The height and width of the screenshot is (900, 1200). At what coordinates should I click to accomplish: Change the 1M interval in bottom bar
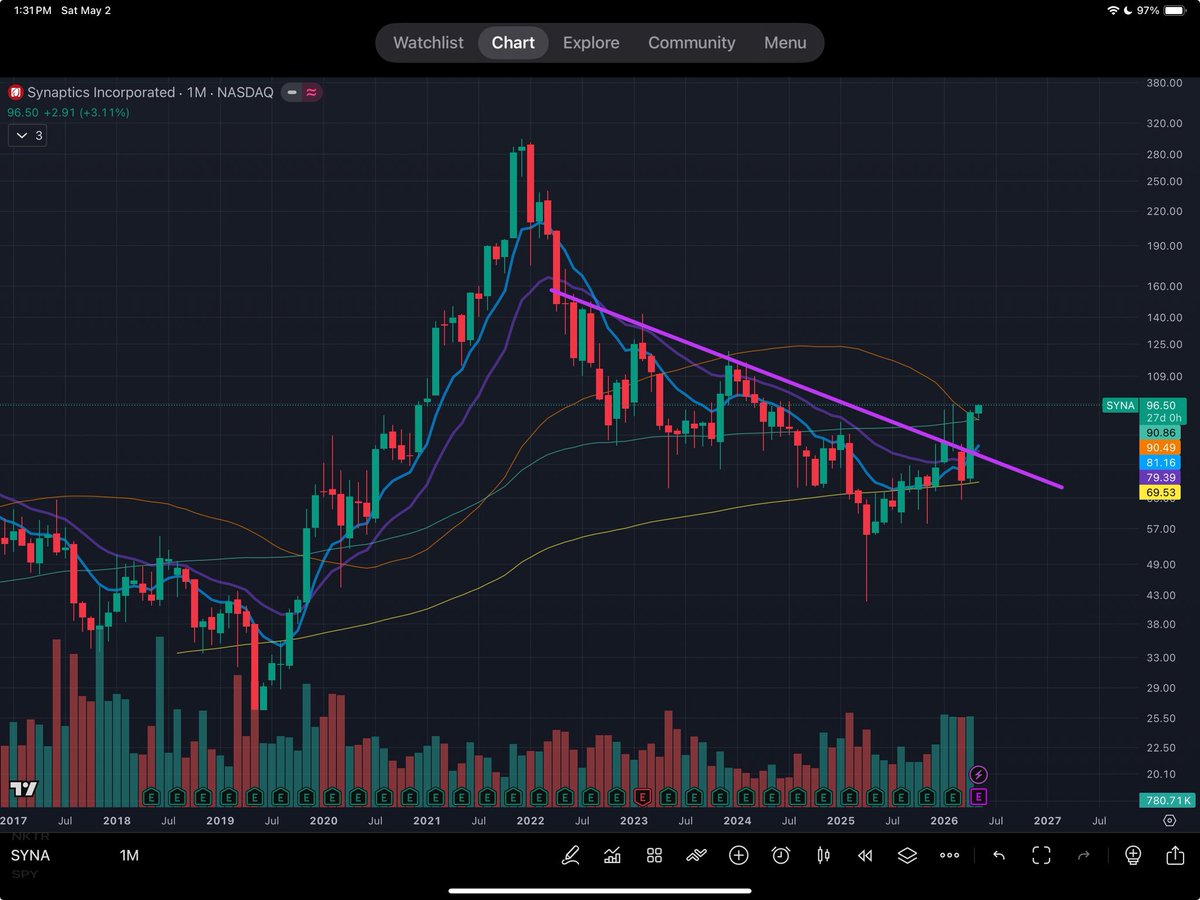[x=129, y=855]
